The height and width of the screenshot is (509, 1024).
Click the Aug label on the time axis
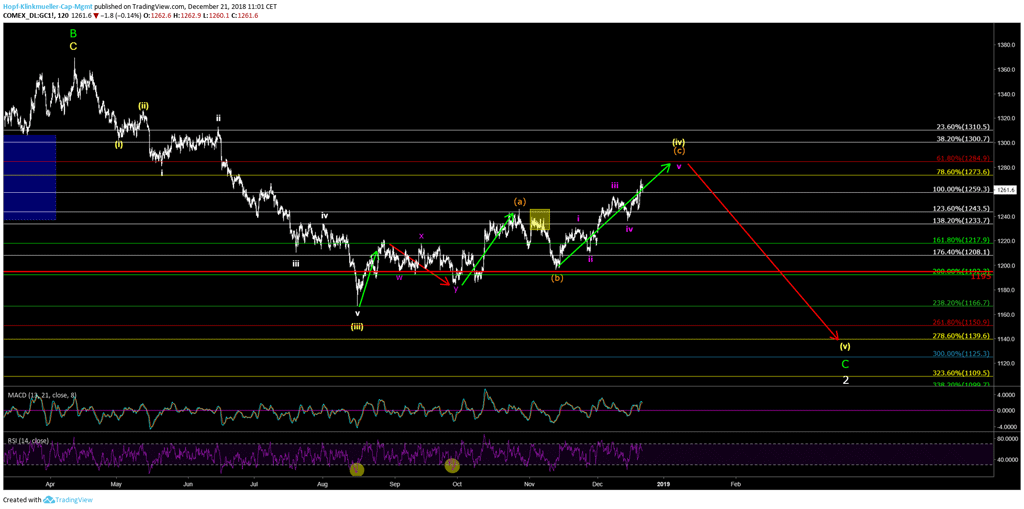click(322, 483)
